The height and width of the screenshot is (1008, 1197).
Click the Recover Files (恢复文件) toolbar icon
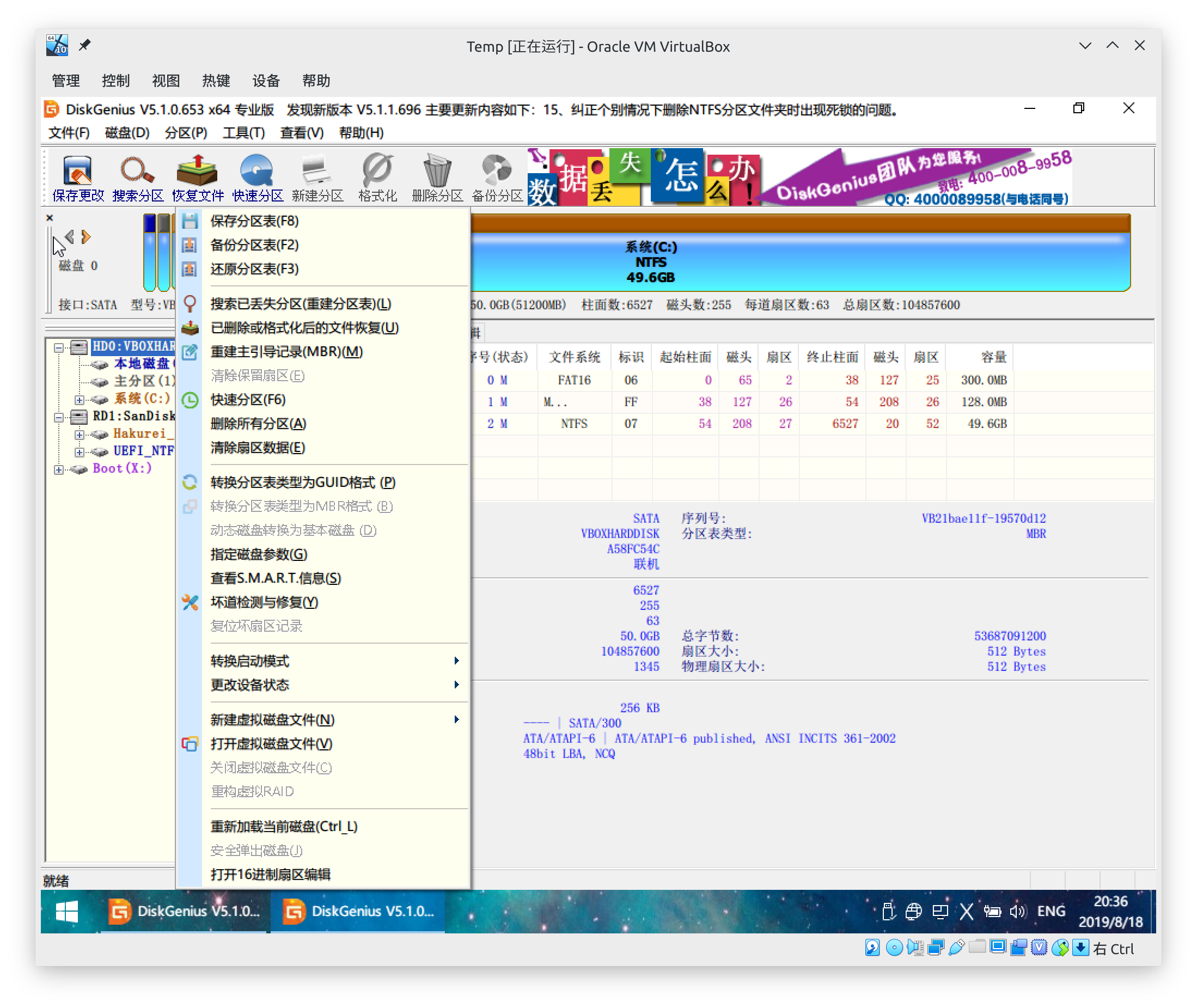tap(198, 178)
